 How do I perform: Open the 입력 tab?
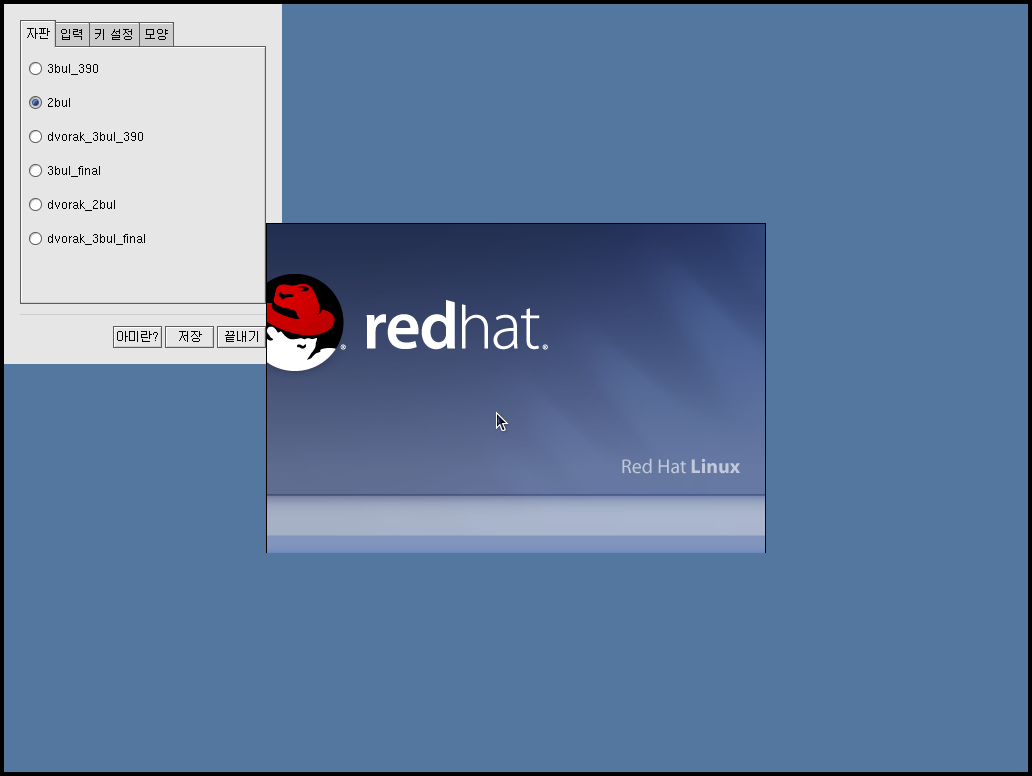[72, 34]
